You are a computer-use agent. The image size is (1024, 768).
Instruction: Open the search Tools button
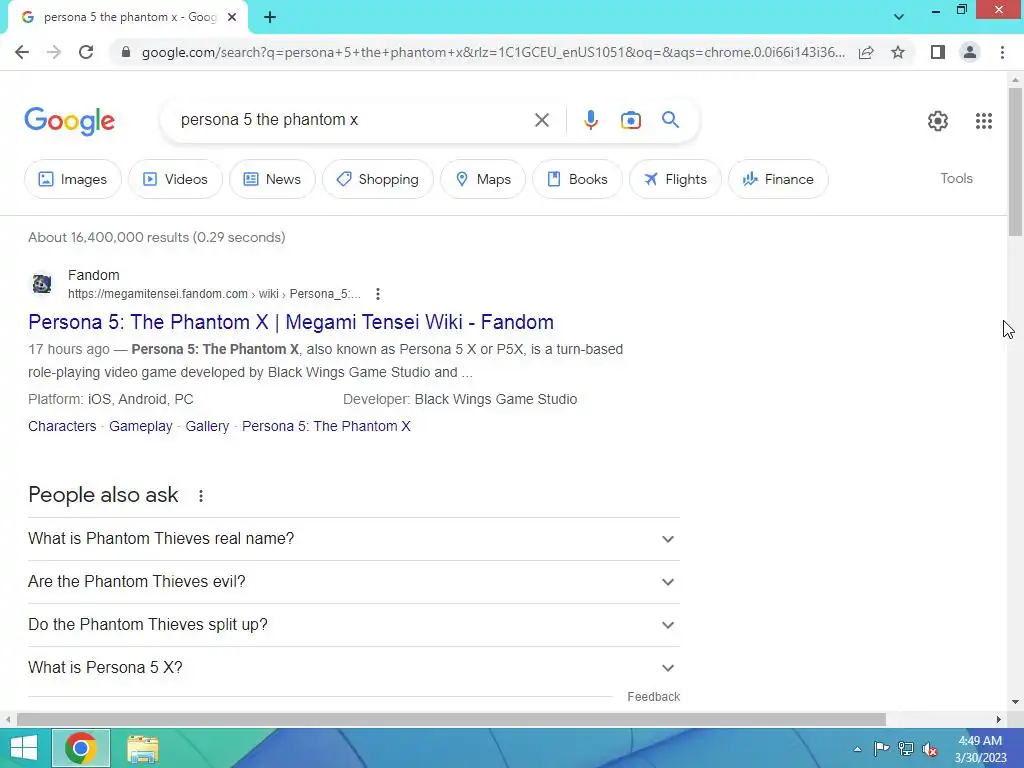pyautogui.click(x=956, y=178)
